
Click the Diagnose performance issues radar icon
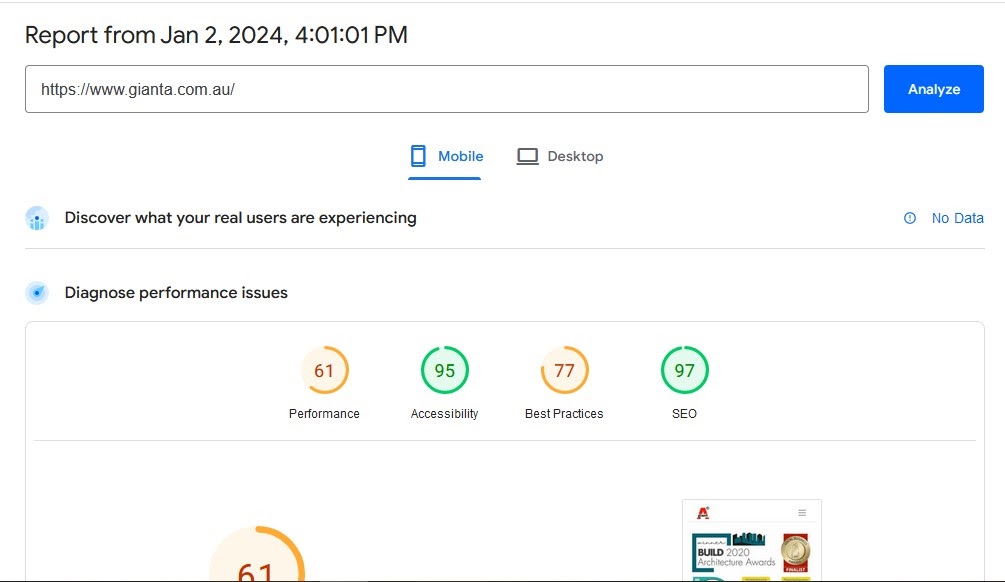coord(37,293)
